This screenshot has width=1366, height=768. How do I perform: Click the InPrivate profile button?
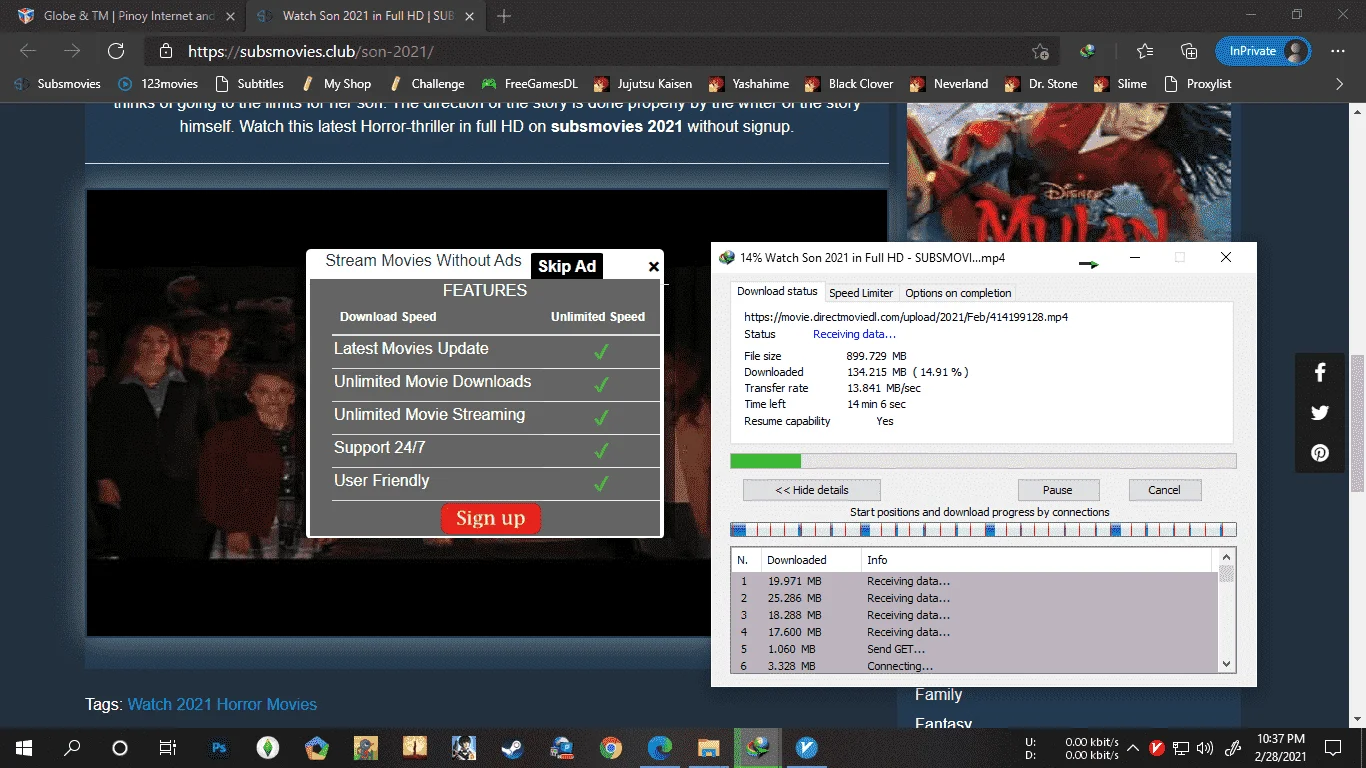1263,51
